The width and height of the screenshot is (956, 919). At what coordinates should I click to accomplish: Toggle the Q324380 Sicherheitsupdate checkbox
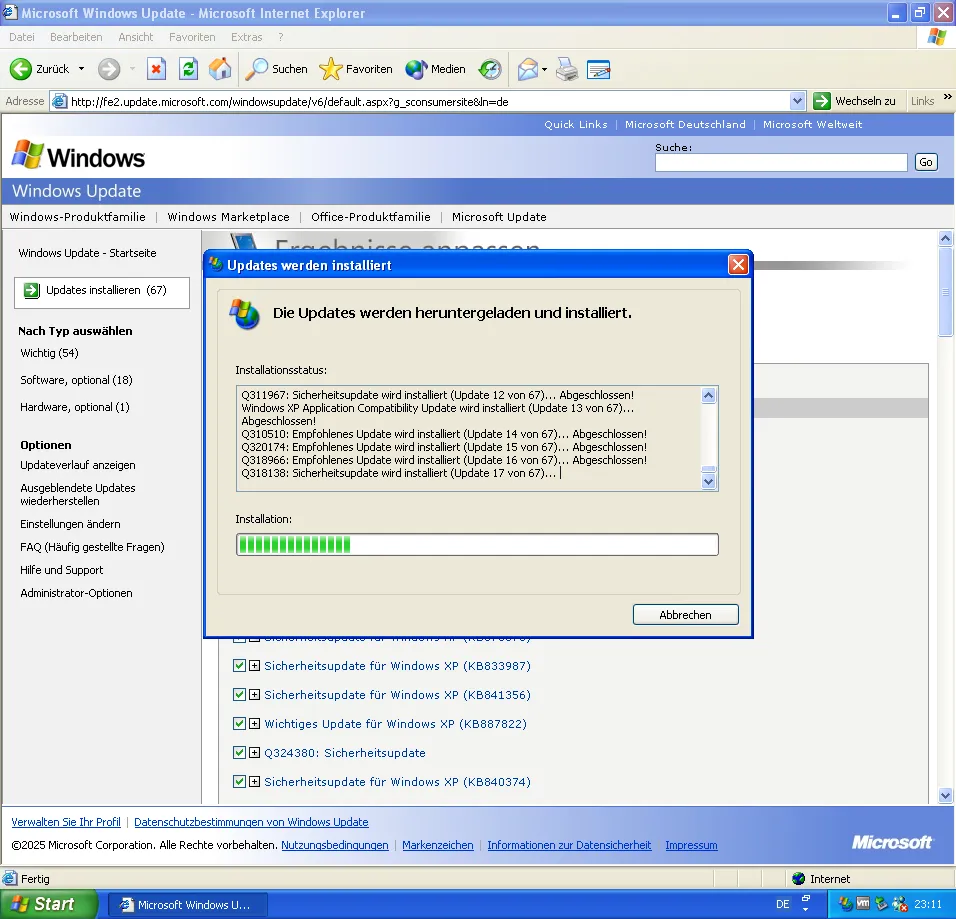point(239,753)
